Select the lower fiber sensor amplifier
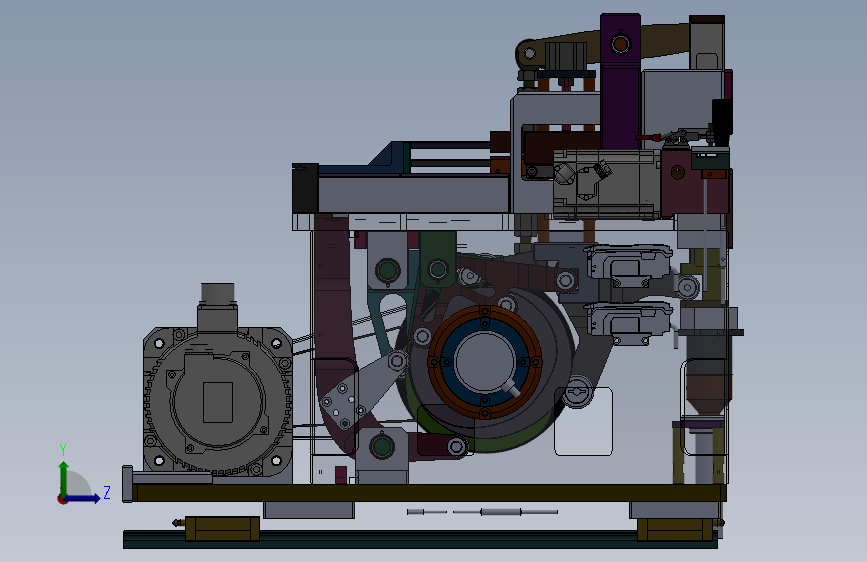Viewport: 867px width, 562px height. 629,321
